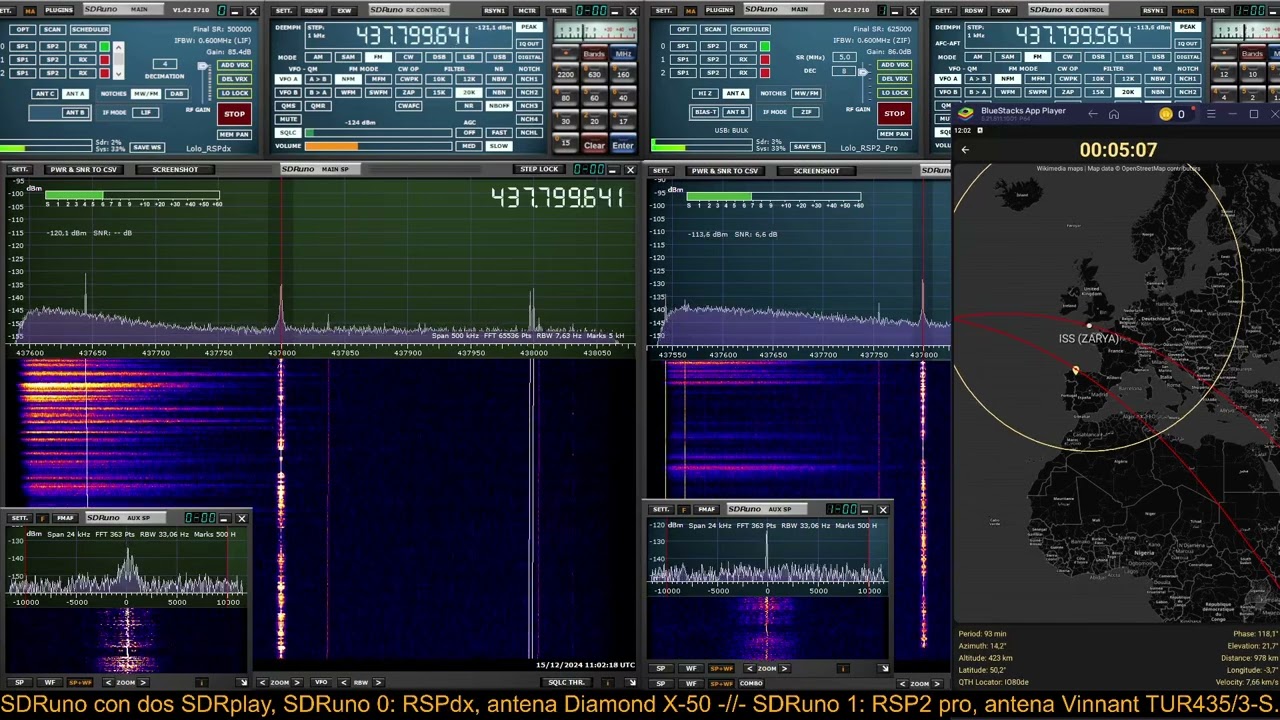Click the BlueStacks home icon

[1113, 114]
